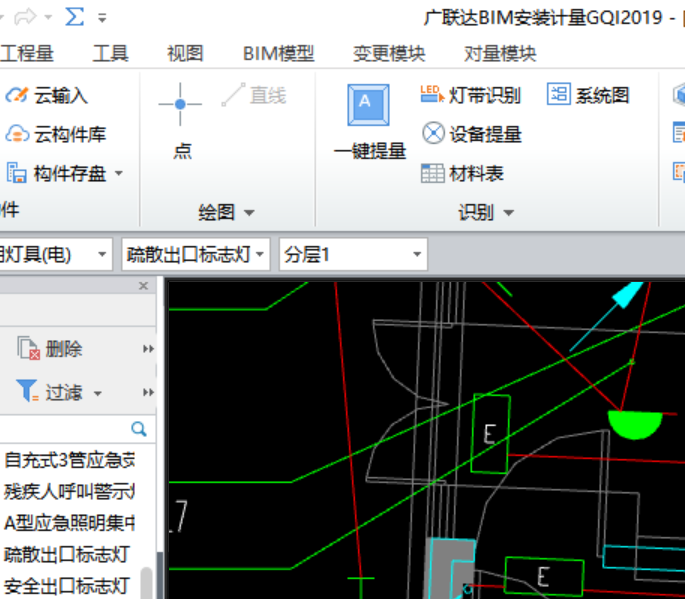Click the 构件存盘 save component icon
Screen dimensions: 685x599
click(x=17, y=173)
